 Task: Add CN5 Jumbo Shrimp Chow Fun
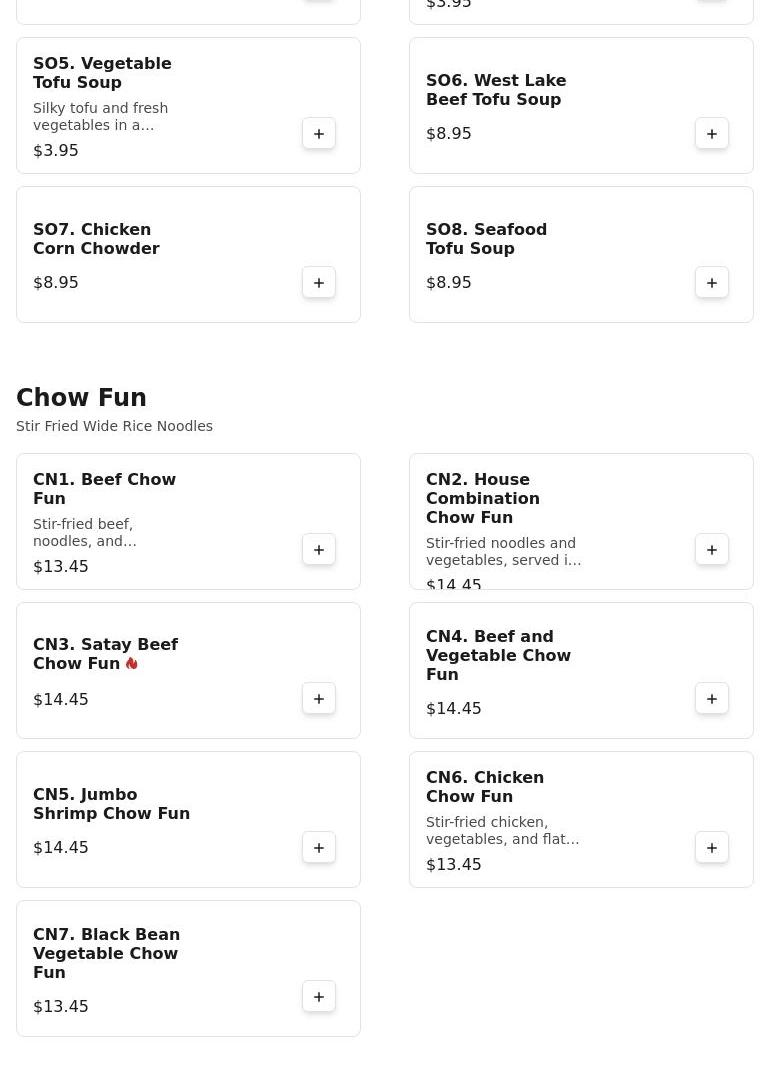(319, 847)
